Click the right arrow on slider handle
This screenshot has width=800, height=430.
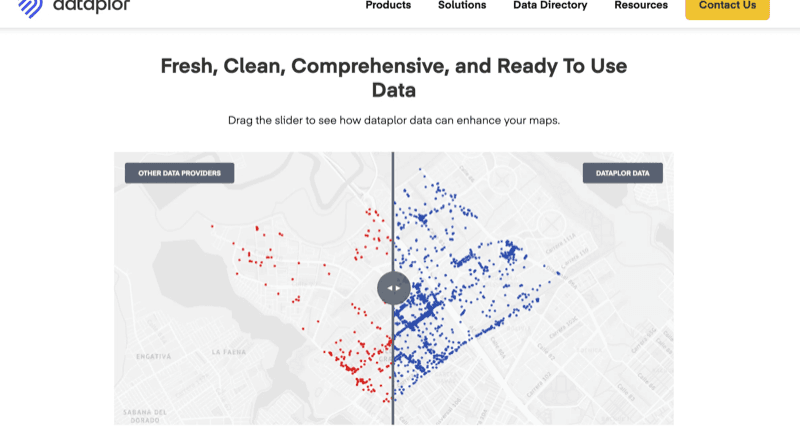pyautogui.click(x=398, y=288)
